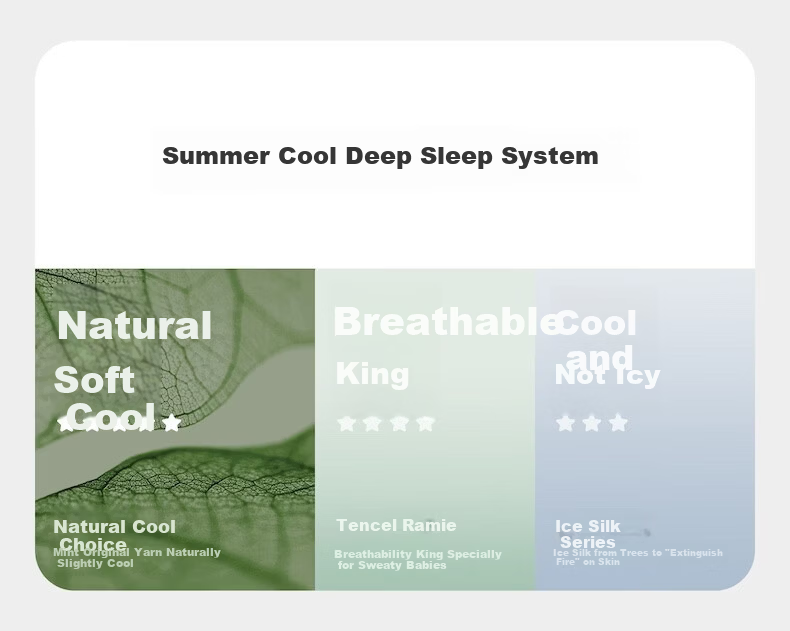Click the star rating on the Natural card
This screenshot has height=631, width=790.
pos(119,423)
